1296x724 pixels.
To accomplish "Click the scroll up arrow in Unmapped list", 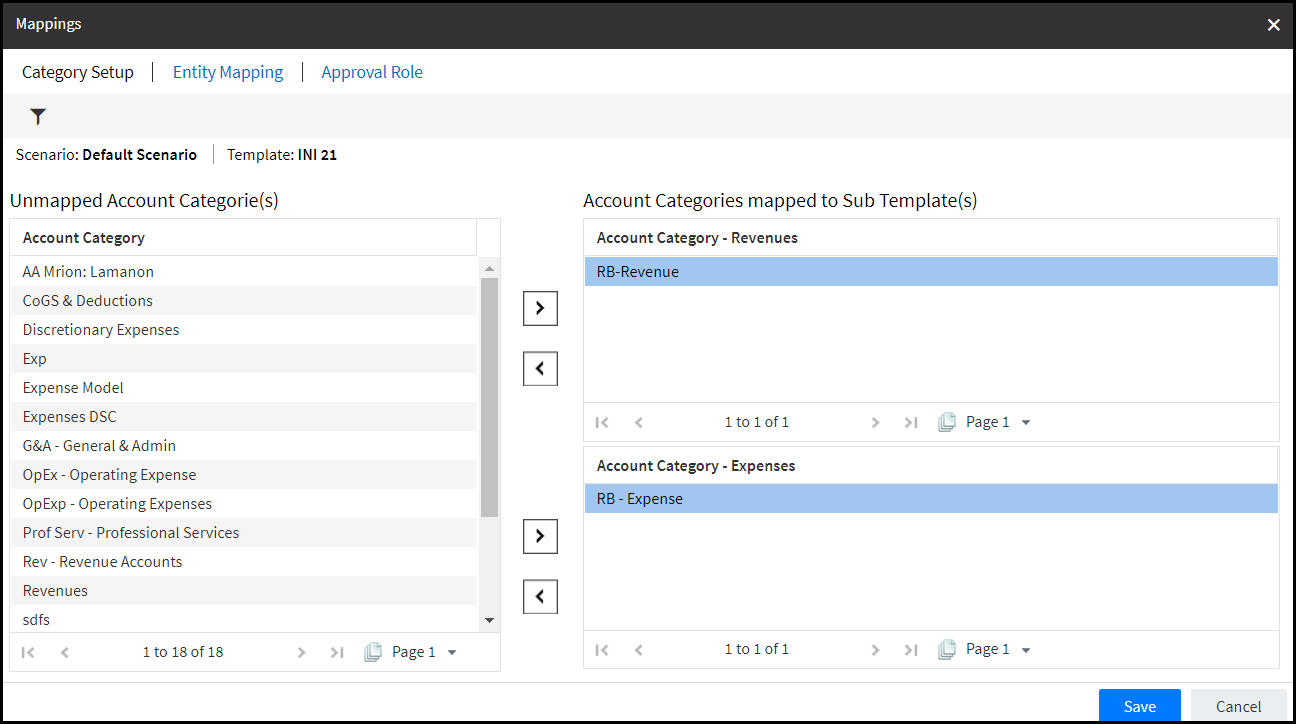I will (489, 268).
